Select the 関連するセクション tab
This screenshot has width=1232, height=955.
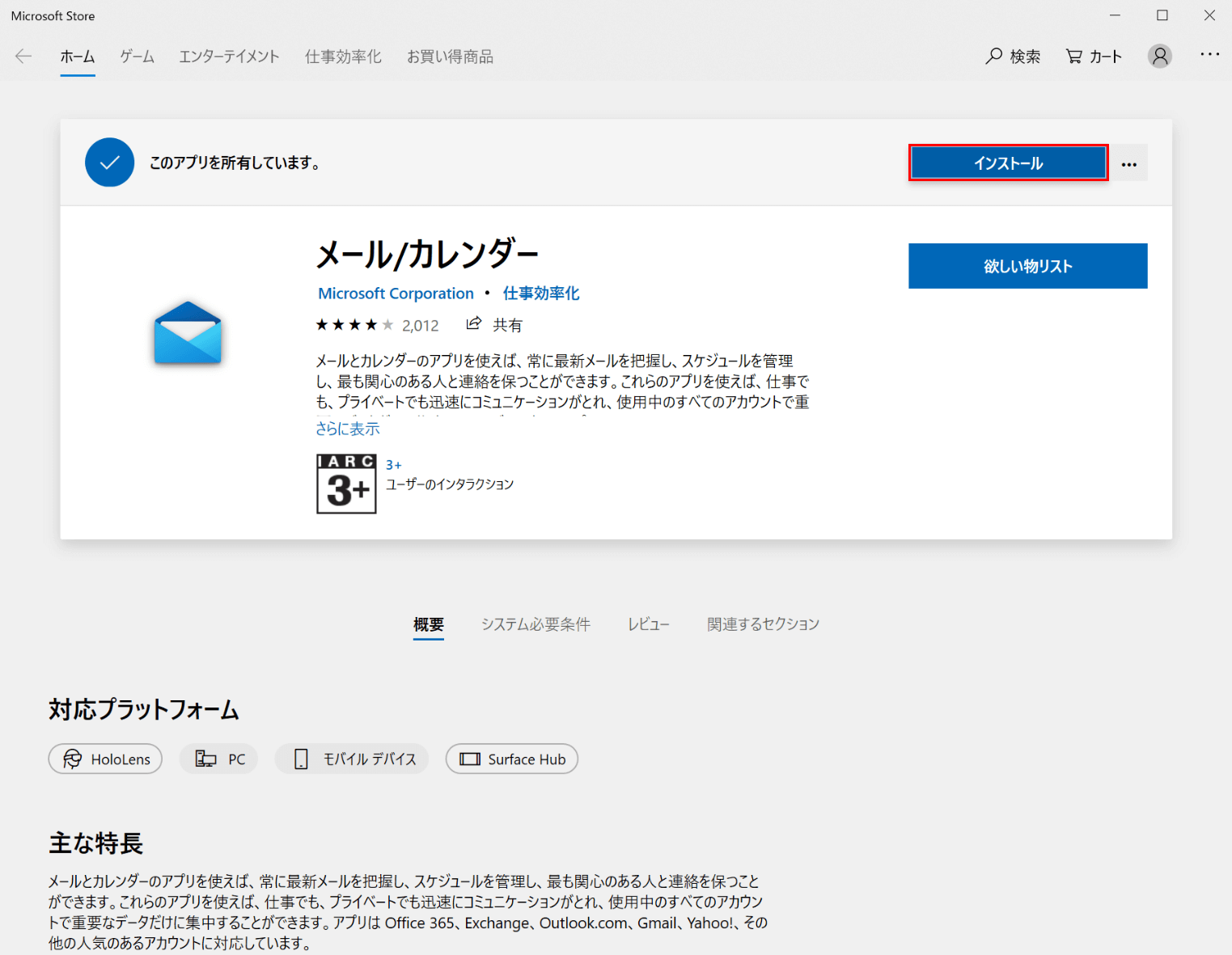(763, 624)
